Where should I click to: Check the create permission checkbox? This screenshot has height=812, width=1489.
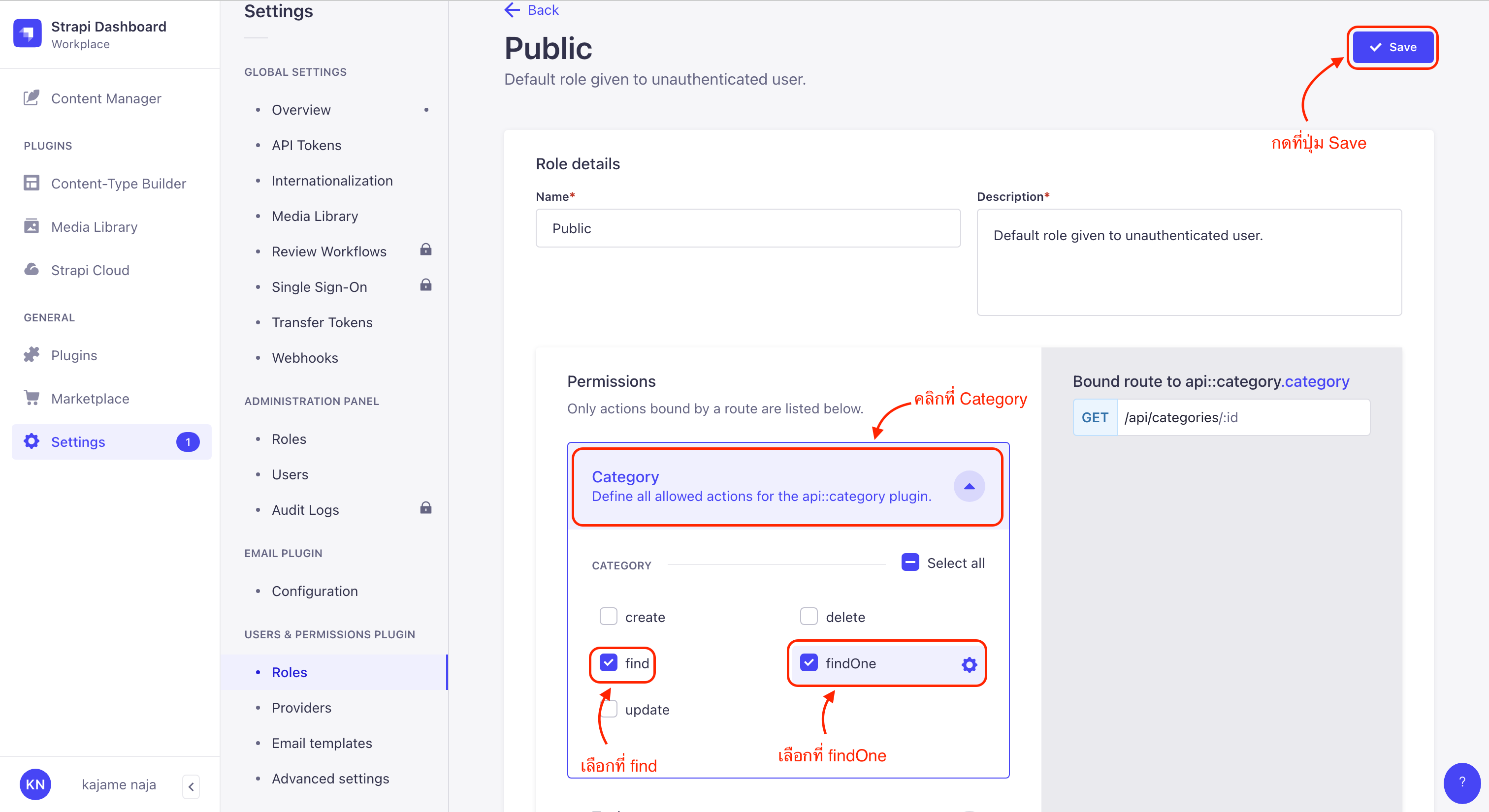608,616
